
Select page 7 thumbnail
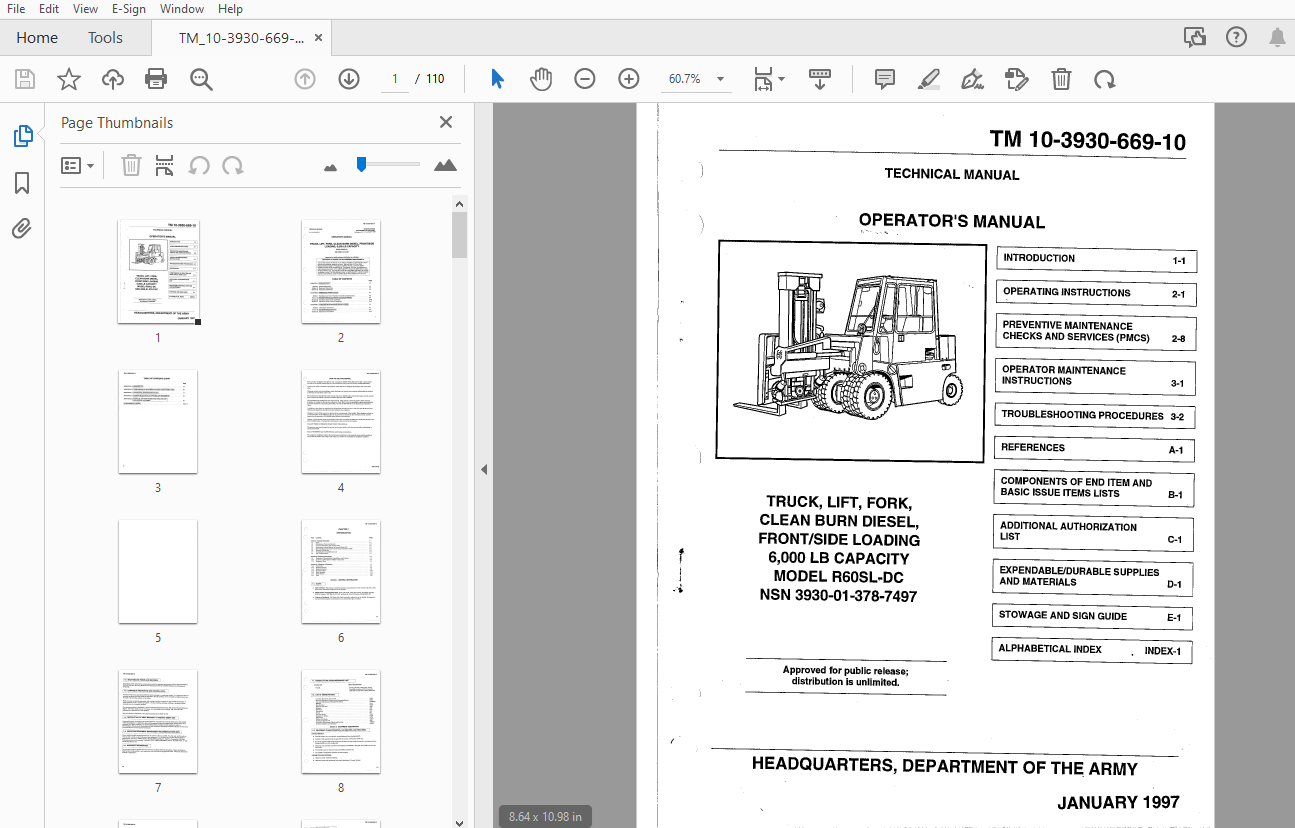tap(158, 722)
